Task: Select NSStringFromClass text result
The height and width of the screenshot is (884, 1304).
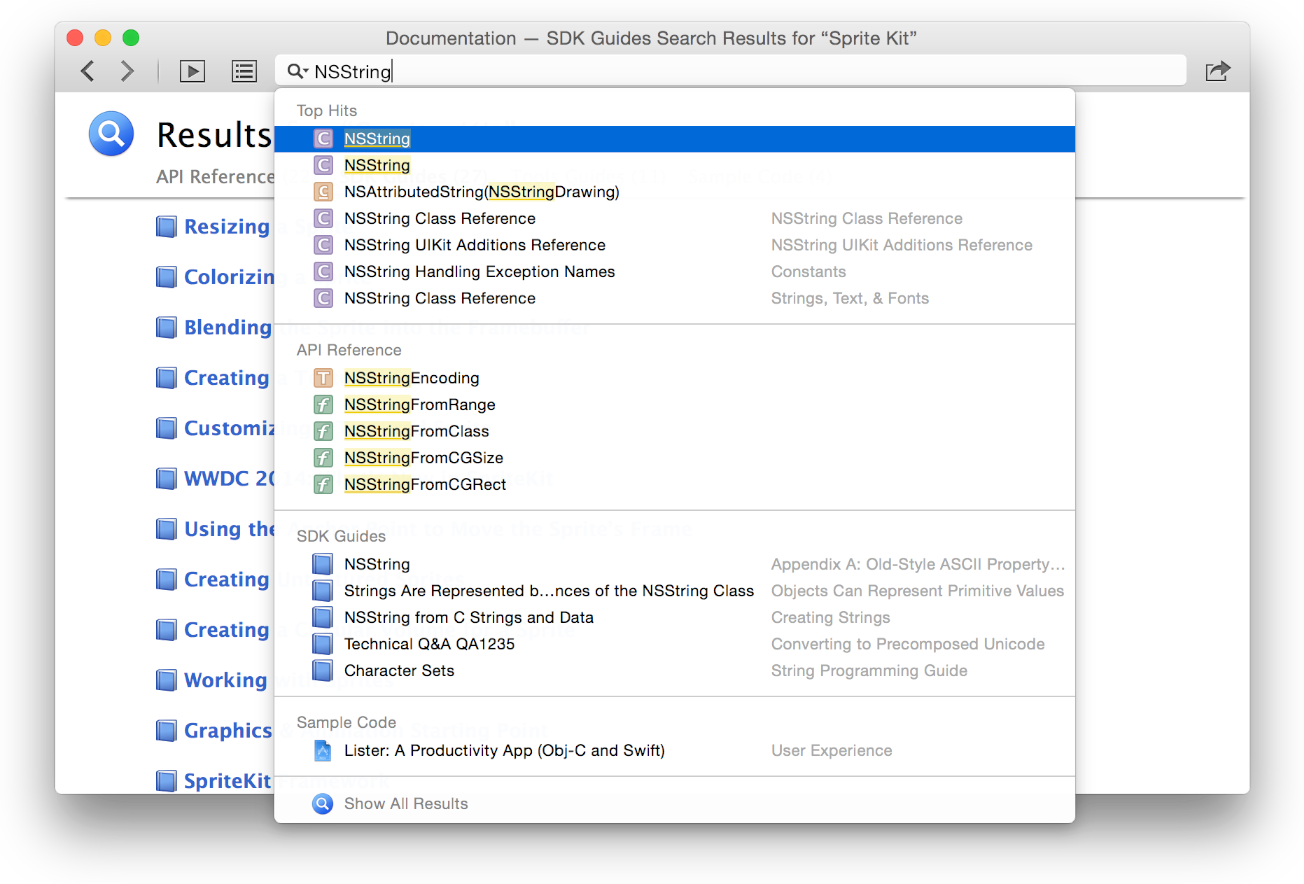Action: [417, 431]
